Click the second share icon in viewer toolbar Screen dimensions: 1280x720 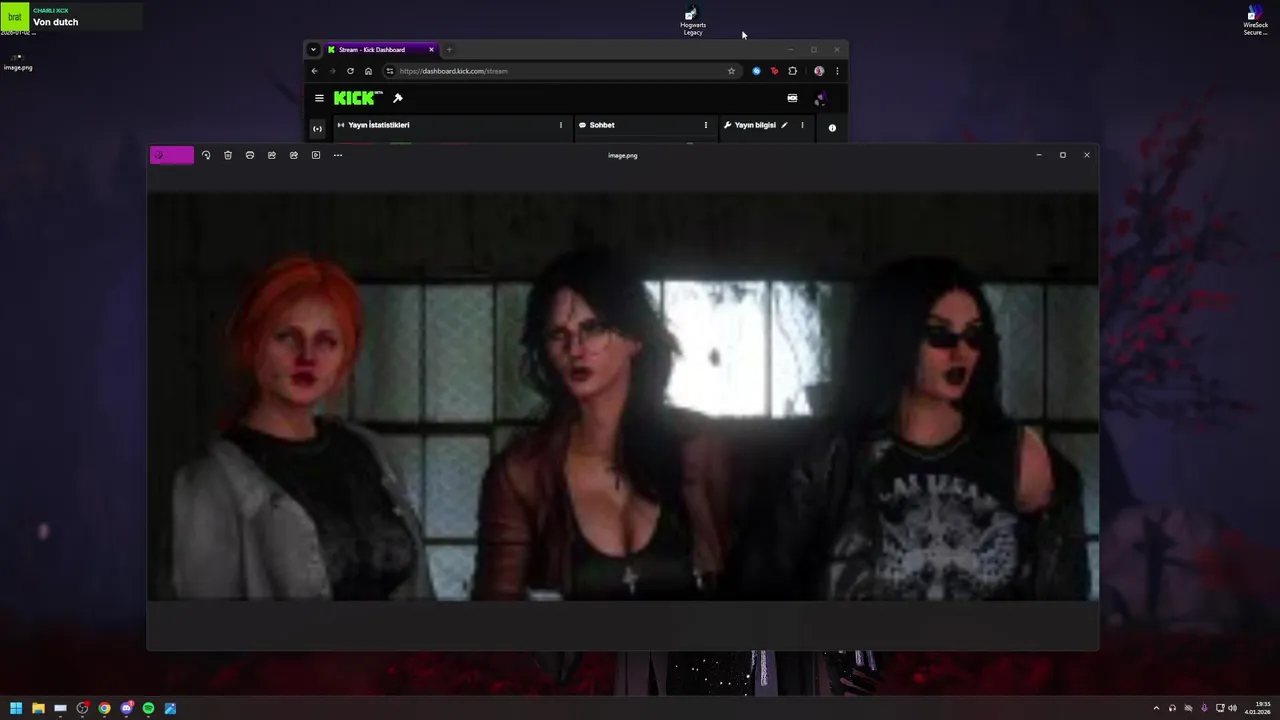tap(294, 155)
